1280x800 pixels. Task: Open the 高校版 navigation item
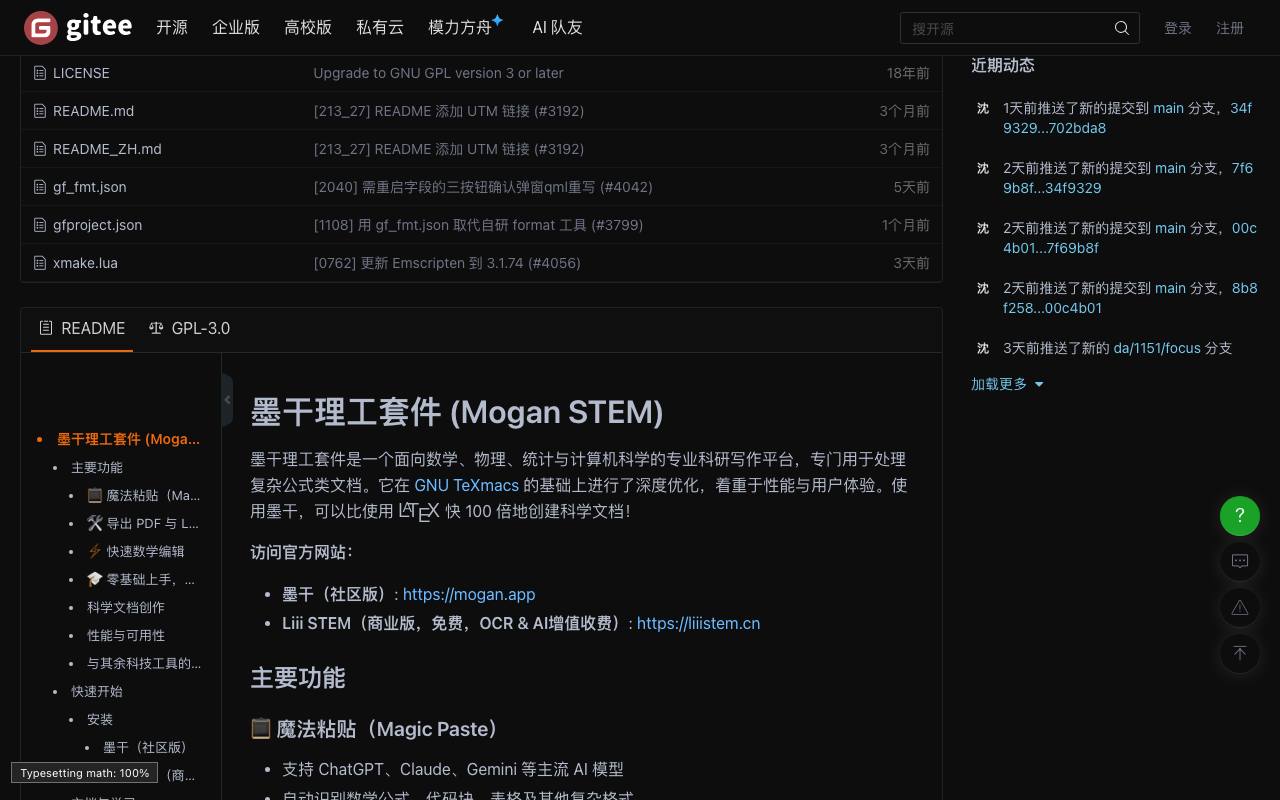tap(308, 28)
